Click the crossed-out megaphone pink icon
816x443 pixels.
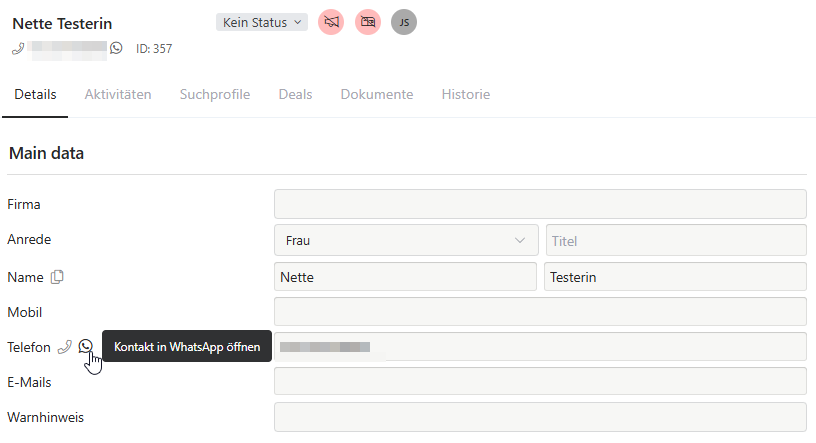[x=331, y=22]
